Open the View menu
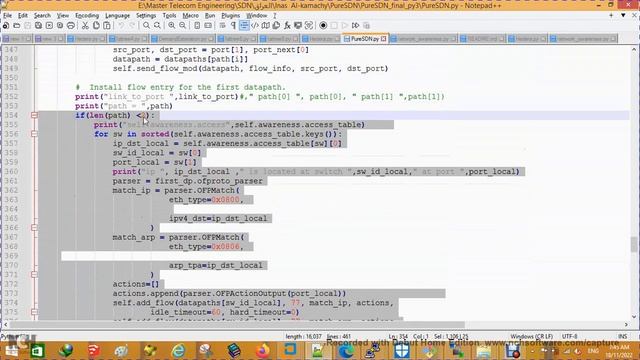The width and height of the screenshot is (640, 360). pyautogui.click(x=62, y=16)
